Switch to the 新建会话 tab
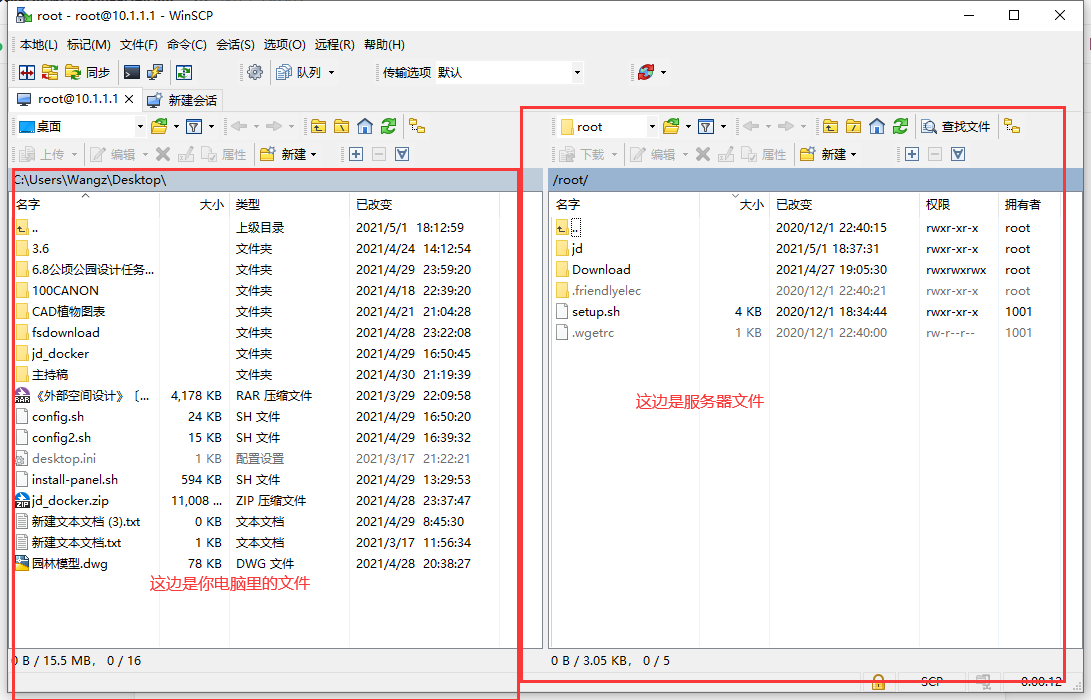Image resolution: width=1091 pixels, height=700 pixels. click(183, 100)
